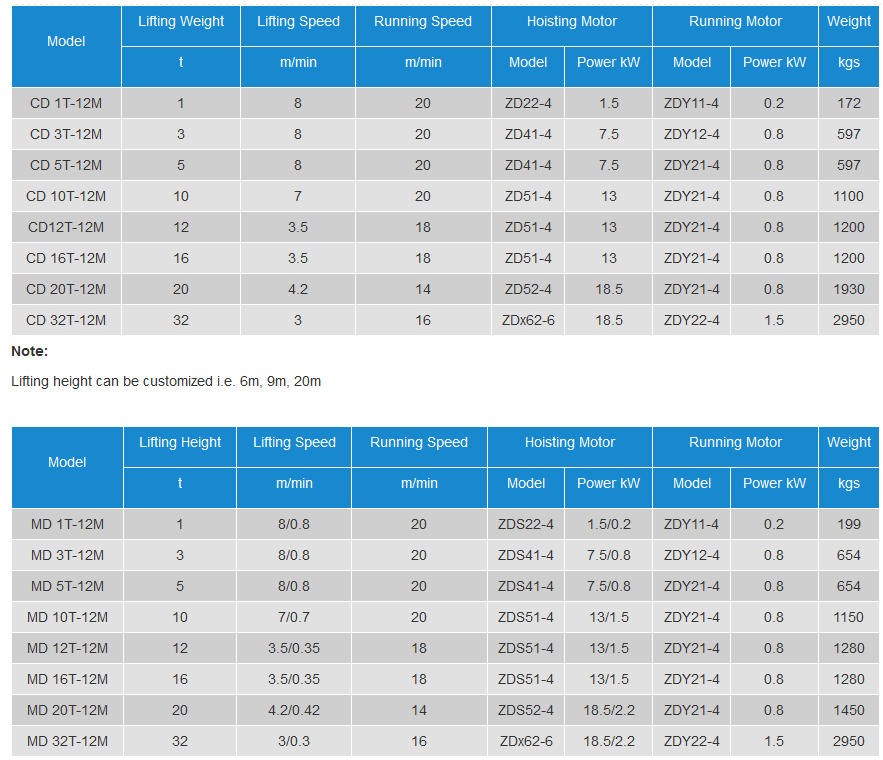Select the weight value 1930

click(848, 289)
